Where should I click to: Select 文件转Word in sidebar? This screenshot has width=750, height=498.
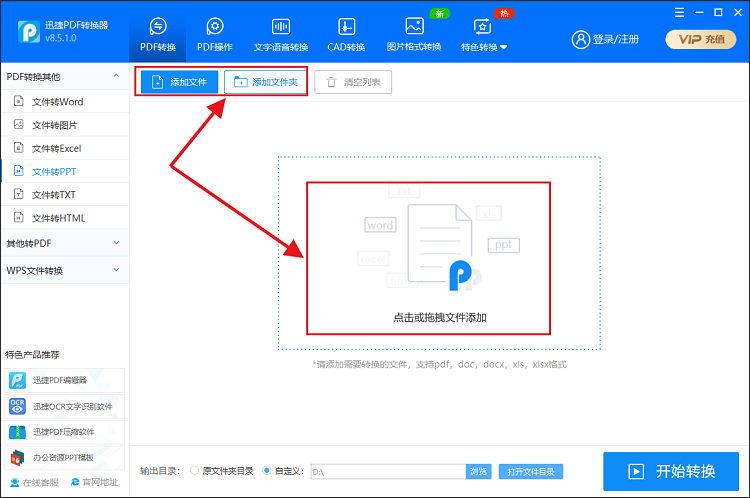65,101
